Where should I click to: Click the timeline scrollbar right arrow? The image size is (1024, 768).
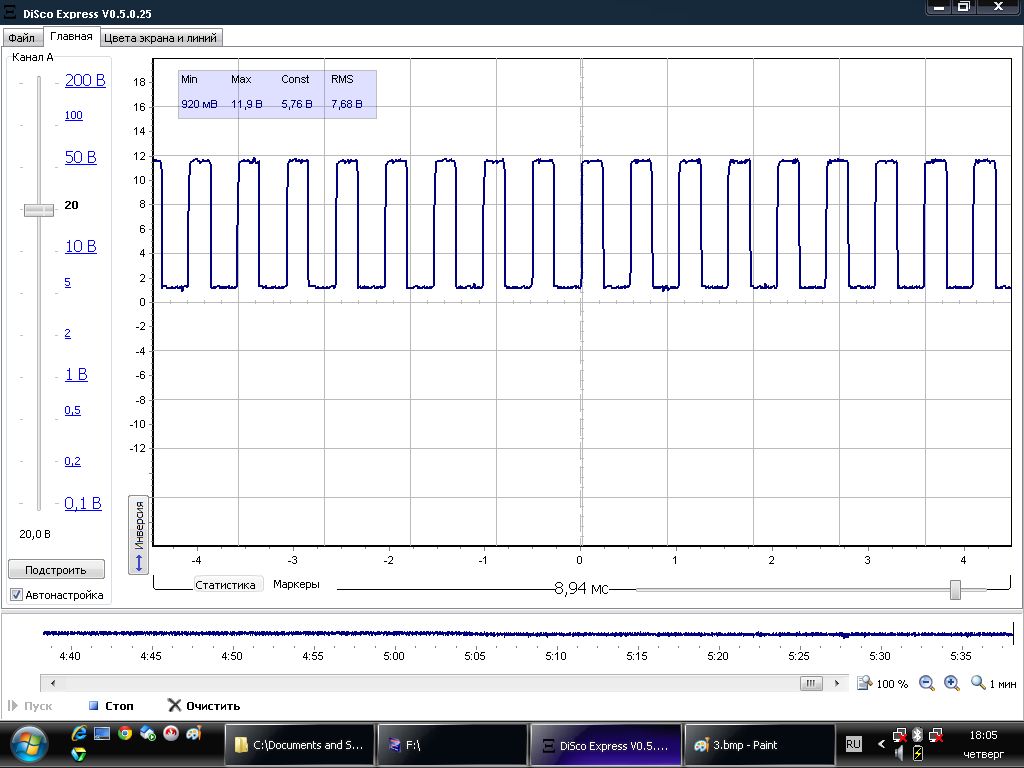[837, 683]
